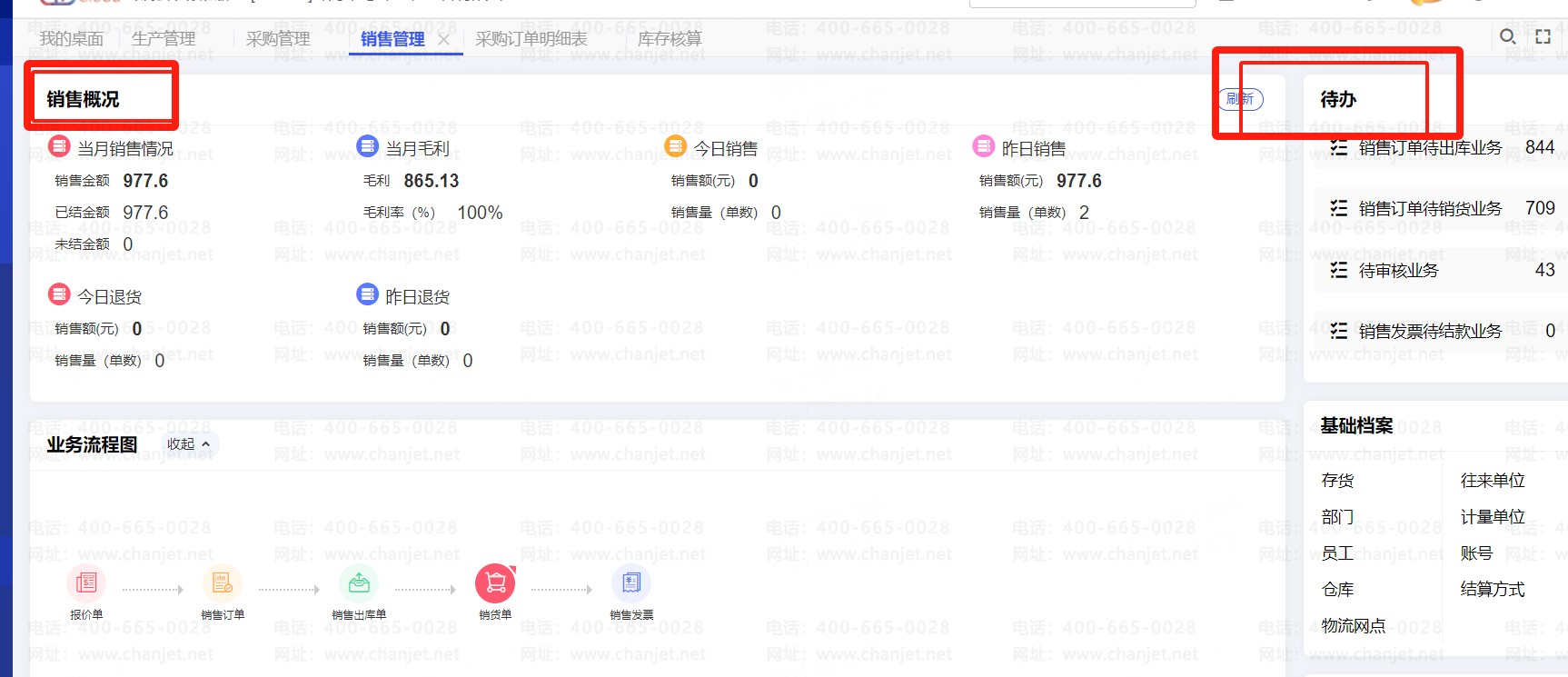Open the 计量单位 base archive link

click(1493, 517)
